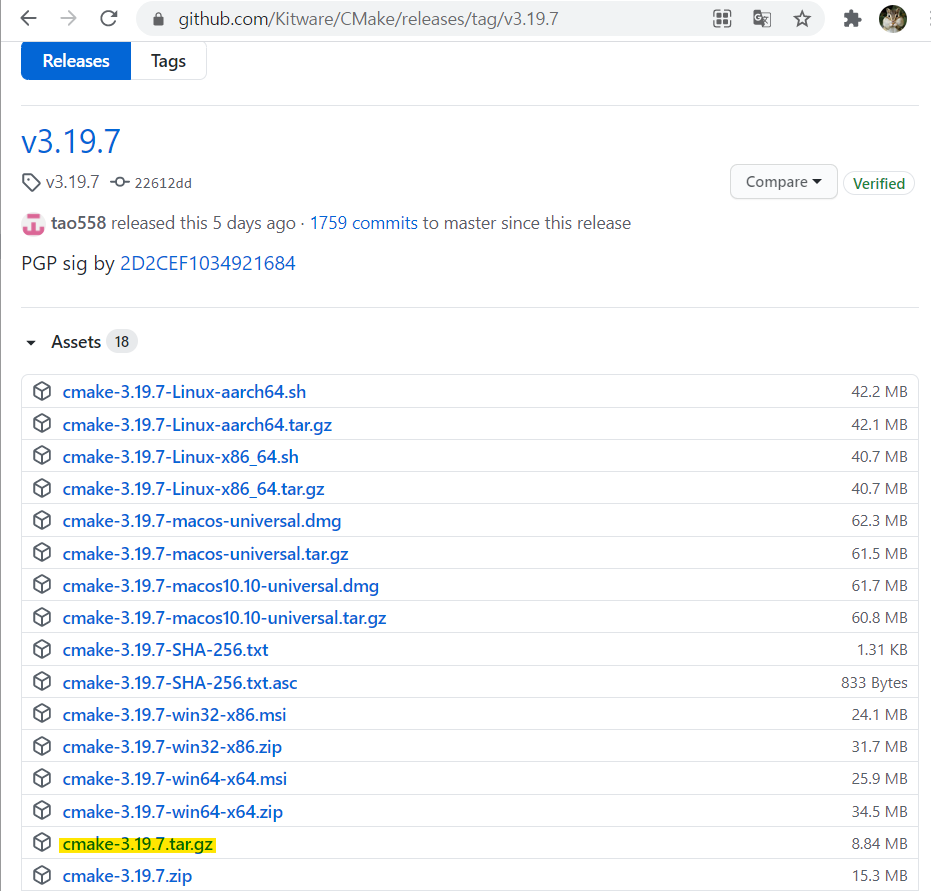Open cmake-3.19.7-SHA-256.txt

pyautogui.click(x=166, y=650)
